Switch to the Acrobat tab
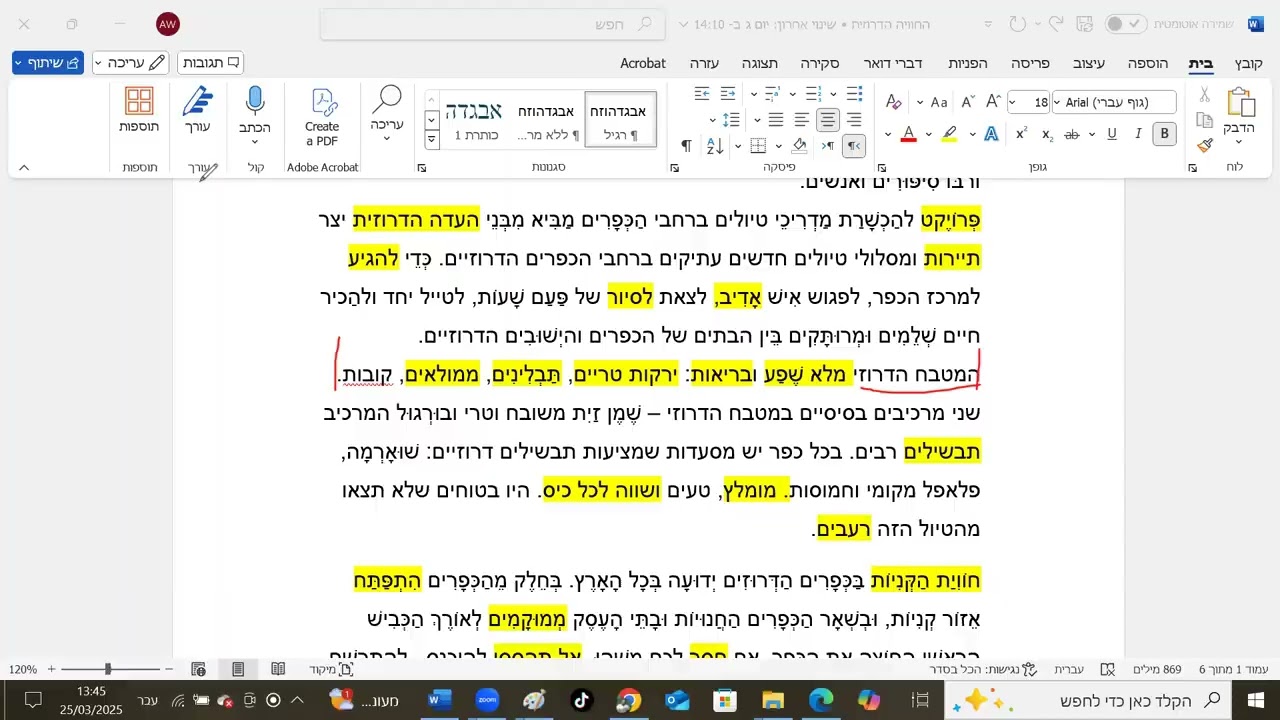Screen dimensions: 1280x720 tap(643, 63)
